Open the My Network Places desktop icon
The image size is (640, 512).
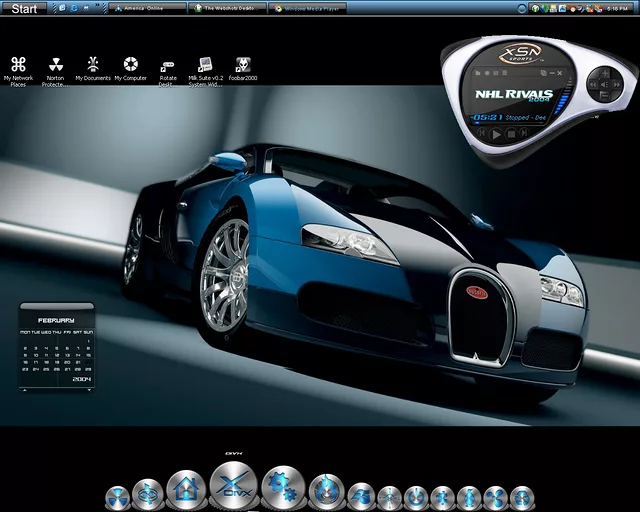pos(18,66)
